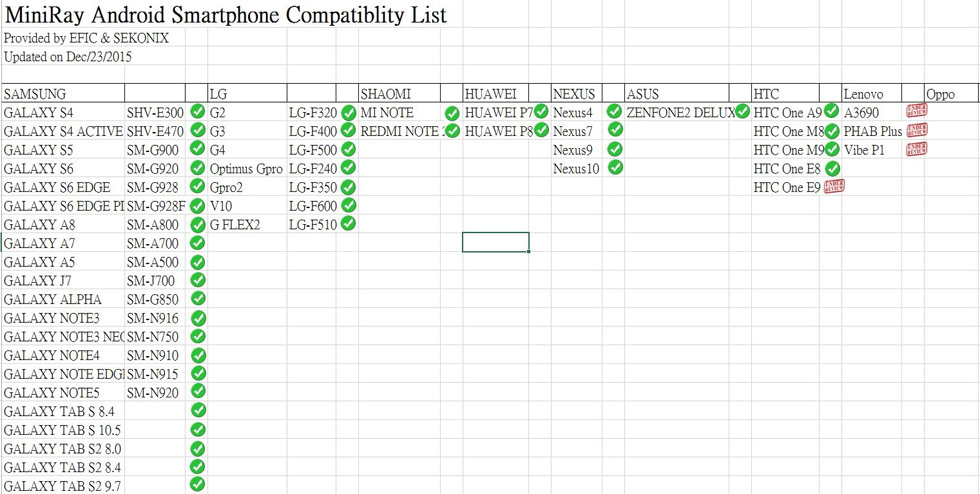Click the green check beside HTC One M9

832,149
